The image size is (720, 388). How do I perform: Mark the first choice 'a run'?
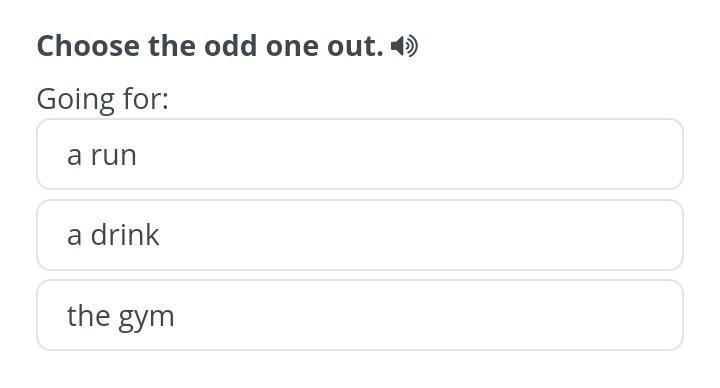coord(360,154)
